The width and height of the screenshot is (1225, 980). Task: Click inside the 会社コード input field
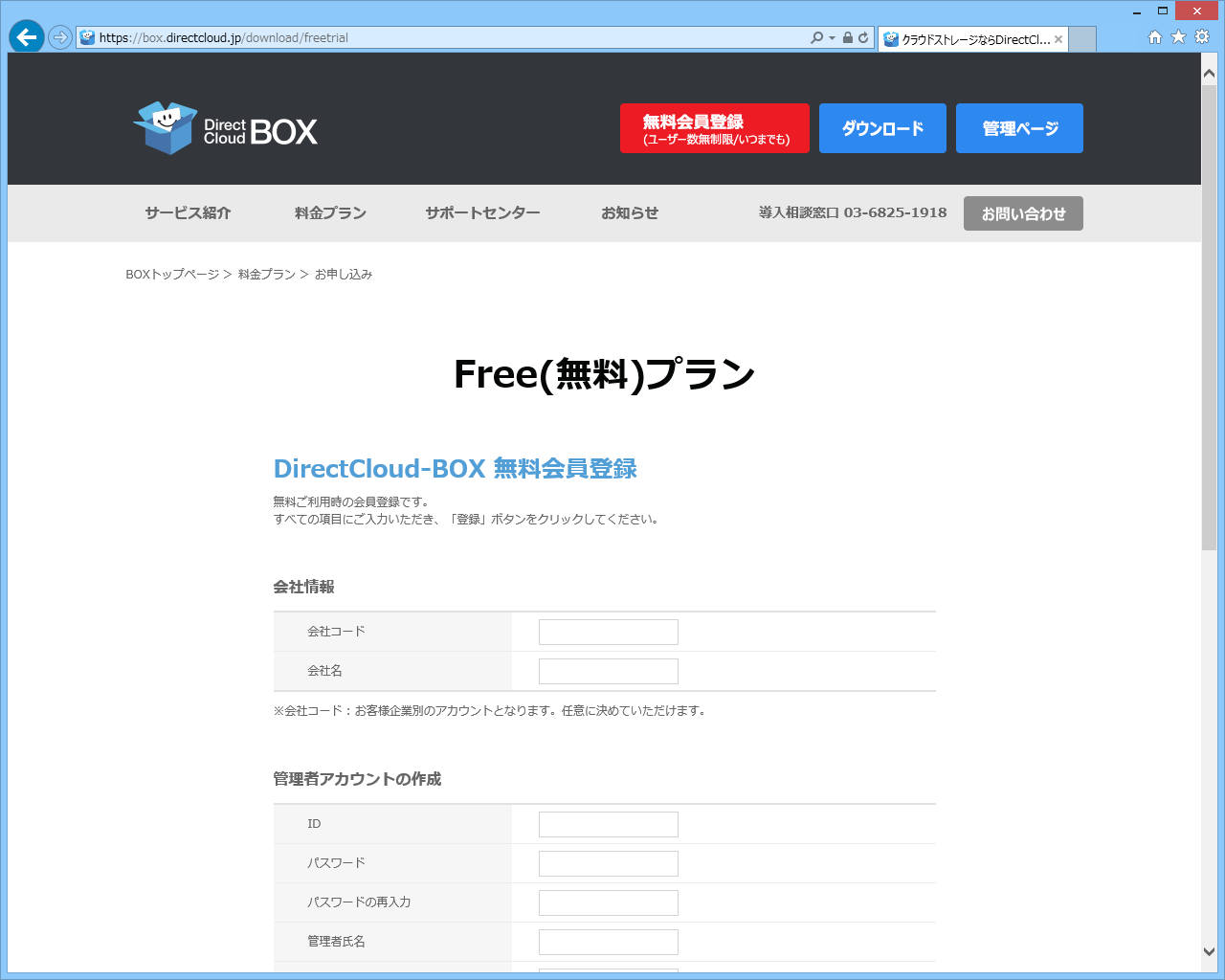click(608, 632)
